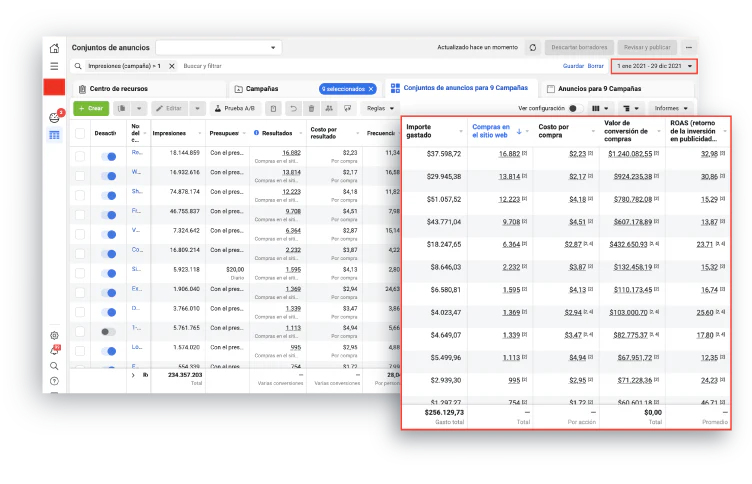The width and height of the screenshot is (752, 484).
Task: Click the three-dot more options button
Action: (689, 47)
